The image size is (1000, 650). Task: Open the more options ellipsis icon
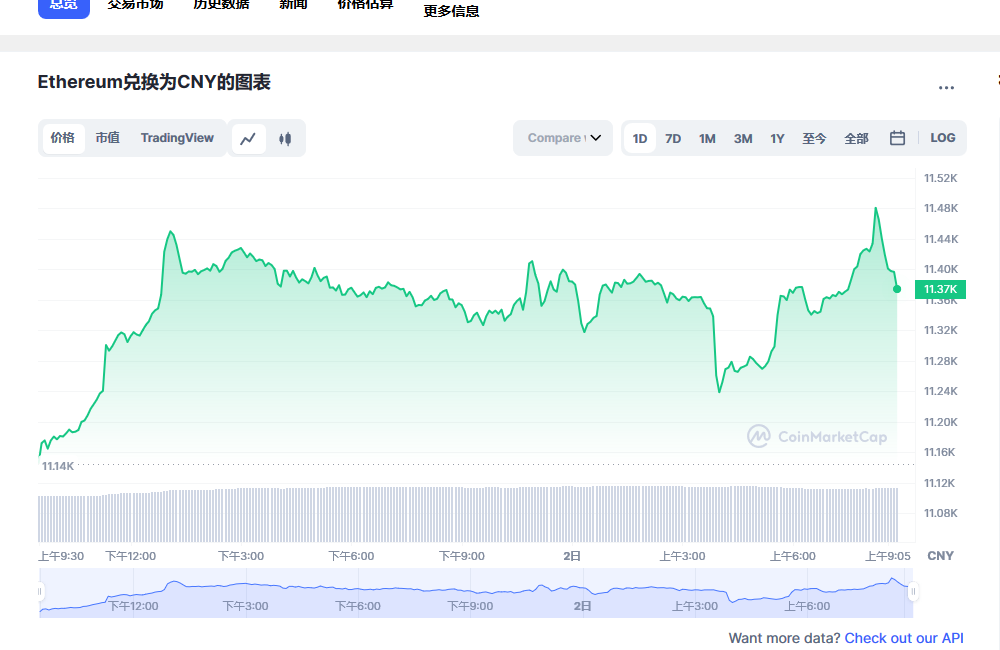click(946, 88)
